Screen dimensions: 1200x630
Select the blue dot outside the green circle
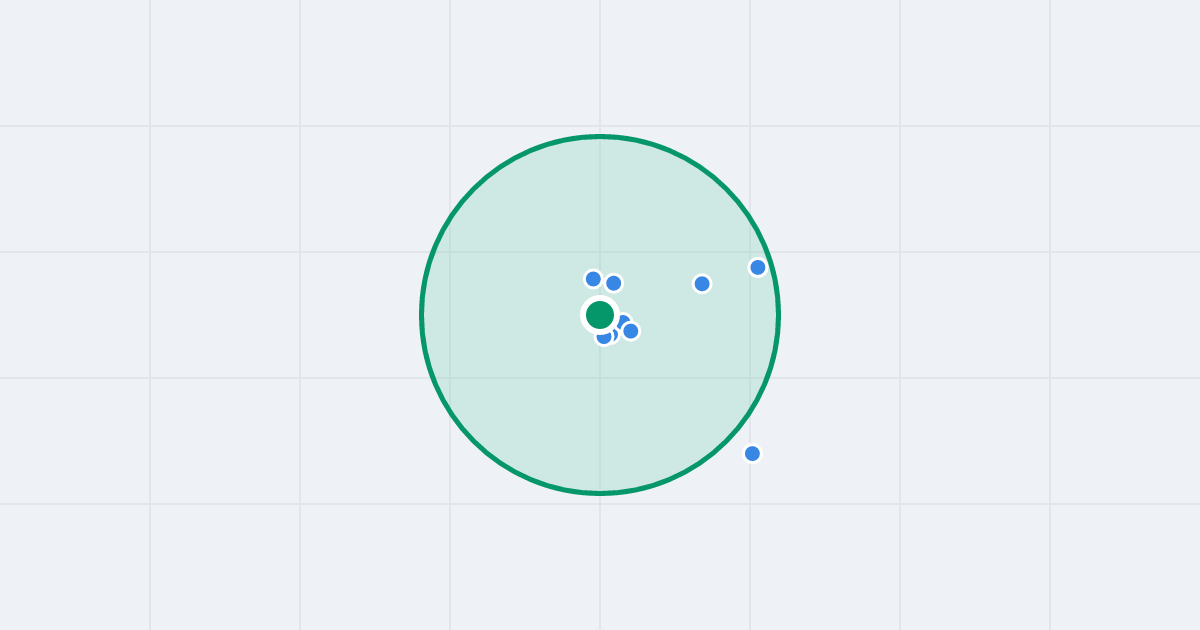coord(752,453)
